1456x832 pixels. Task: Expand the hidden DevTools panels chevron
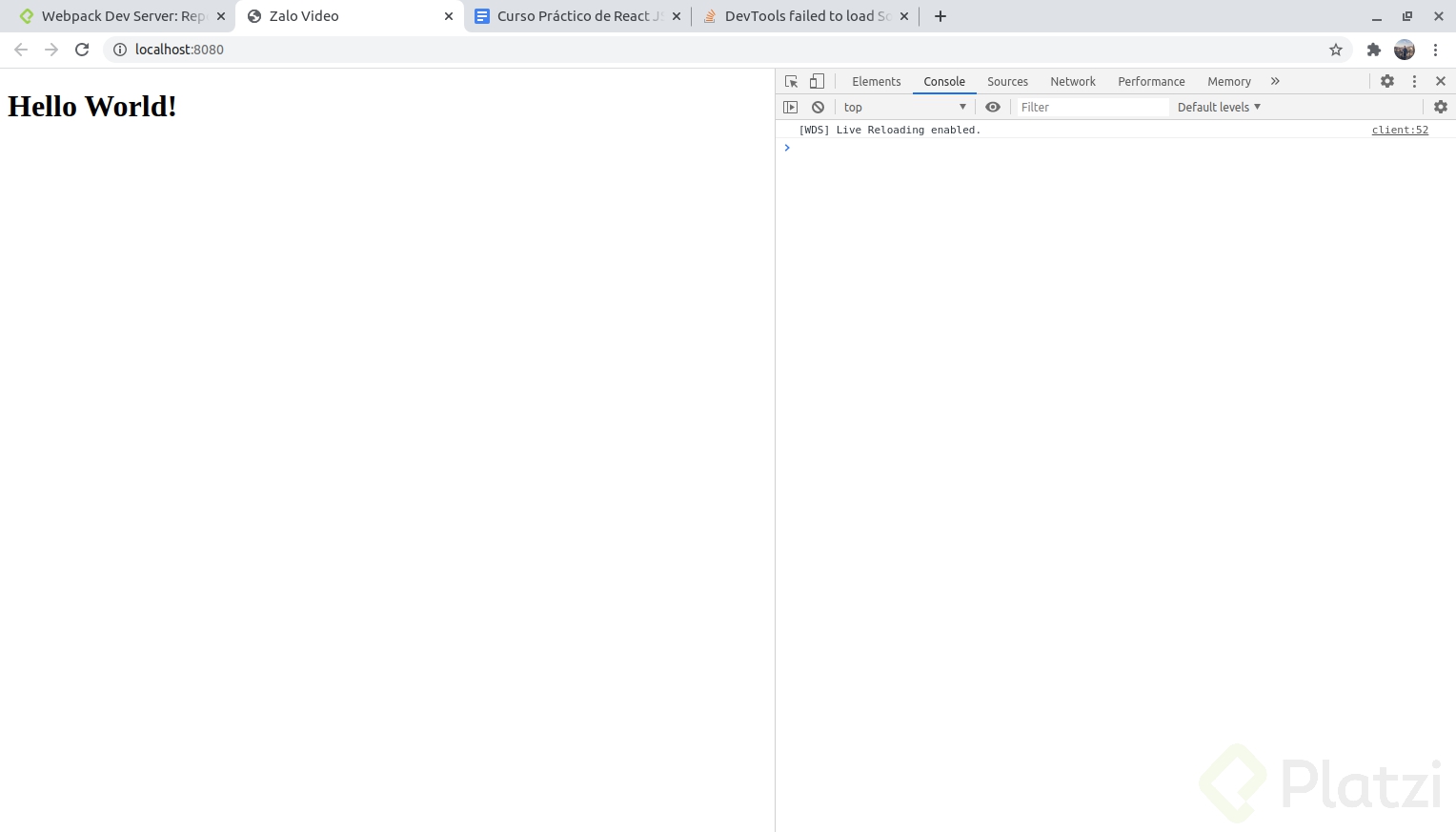coord(1275,81)
